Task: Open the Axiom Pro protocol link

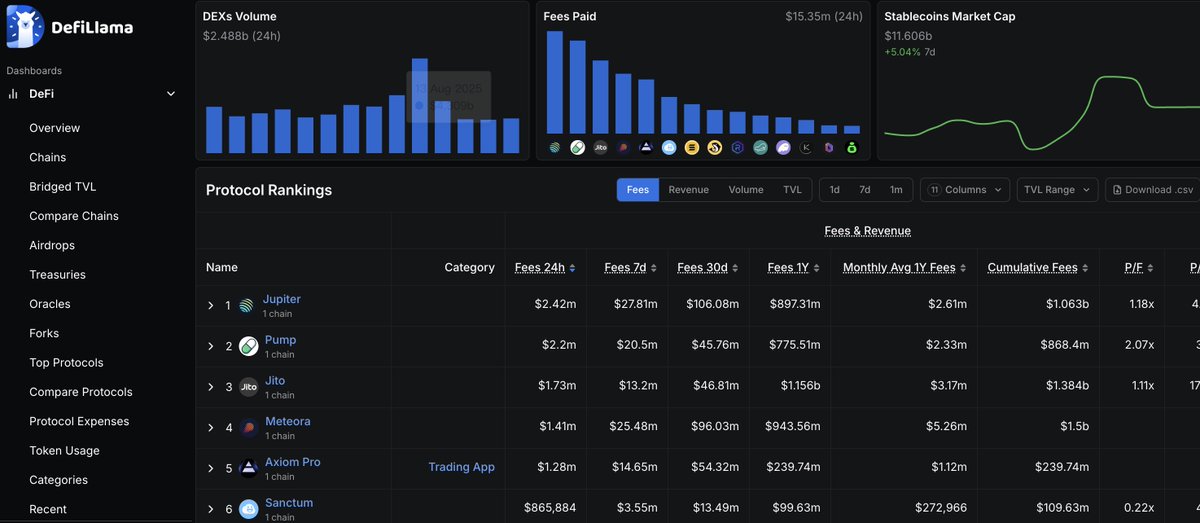Action: (x=293, y=462)
